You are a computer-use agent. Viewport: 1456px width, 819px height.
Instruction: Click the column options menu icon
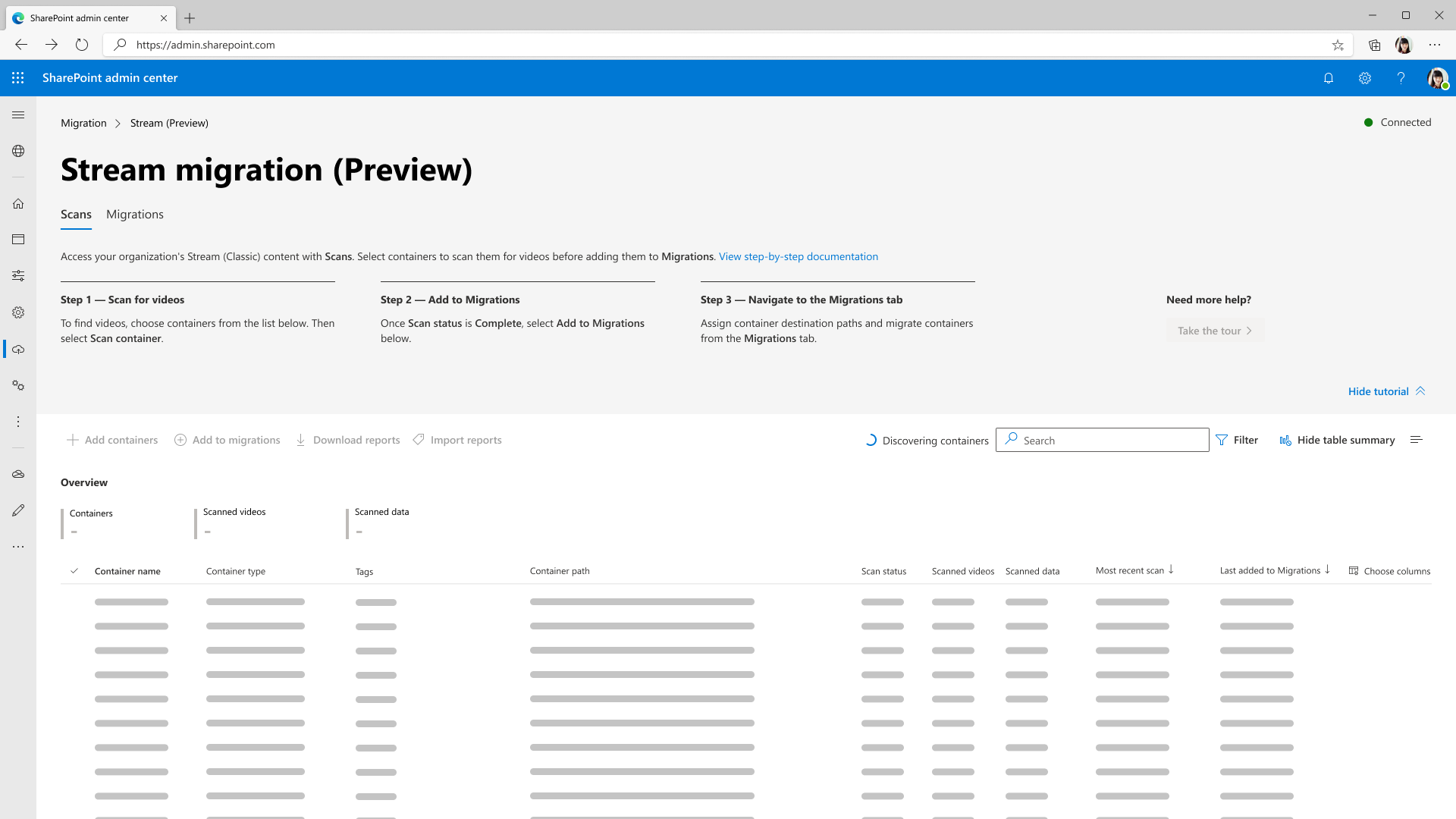coord(1417,440)
